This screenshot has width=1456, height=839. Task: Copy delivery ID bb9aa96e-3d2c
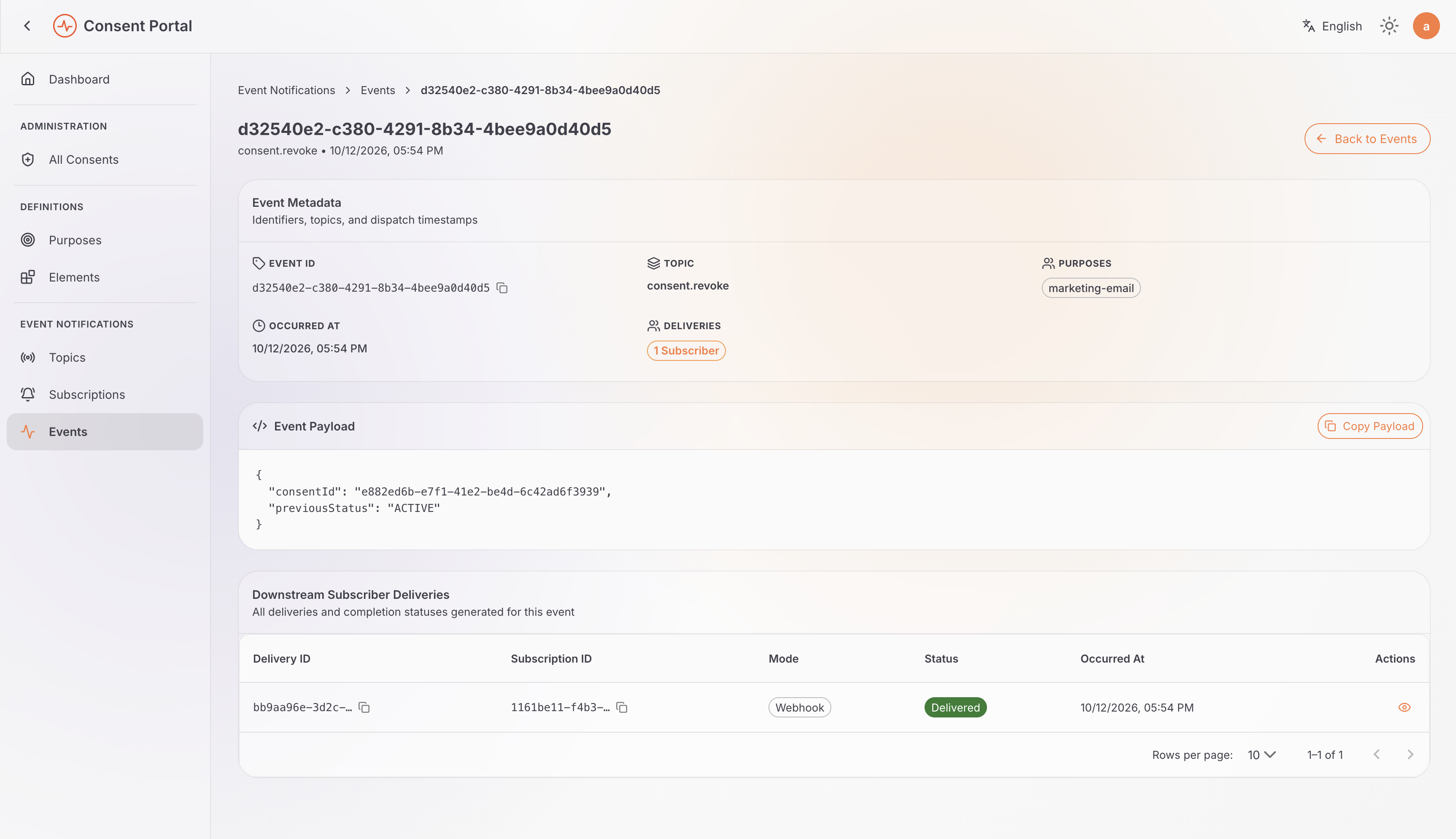(x=364, y=707)
